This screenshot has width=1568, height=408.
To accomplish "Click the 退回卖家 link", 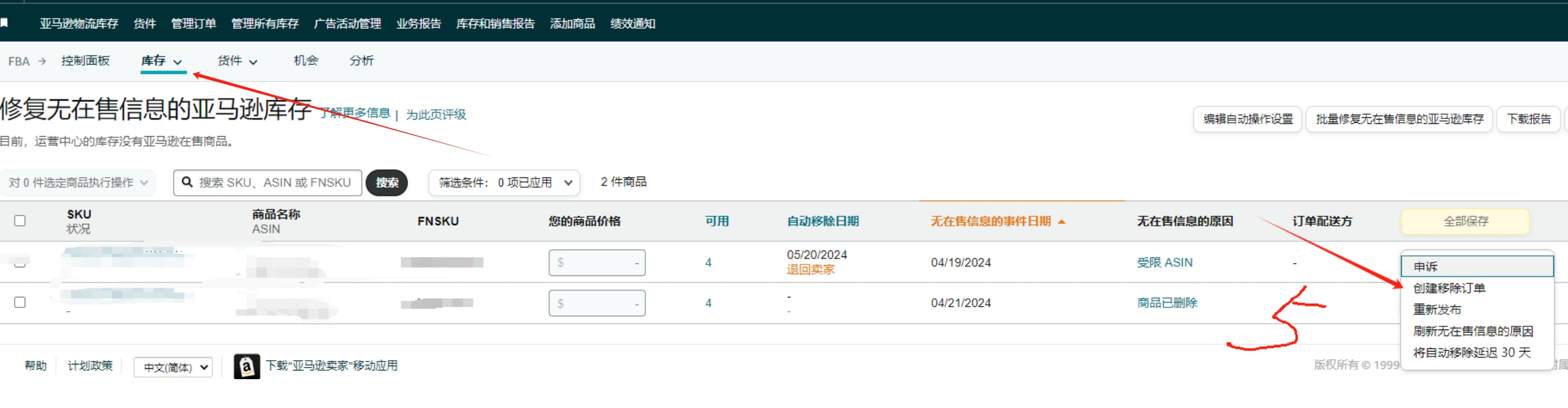I will (x=810, y=270).
